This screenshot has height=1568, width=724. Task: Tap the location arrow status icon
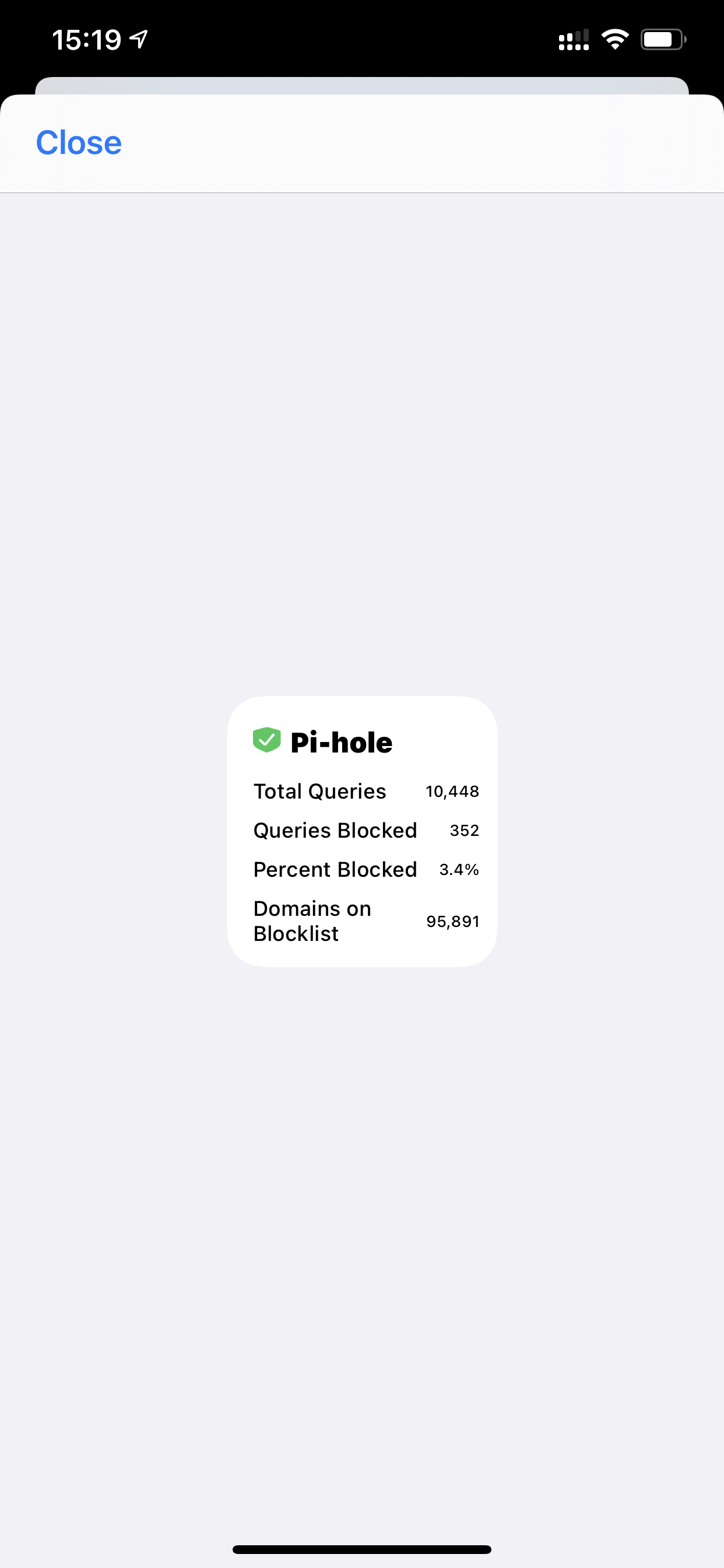[x=139, y=40]
